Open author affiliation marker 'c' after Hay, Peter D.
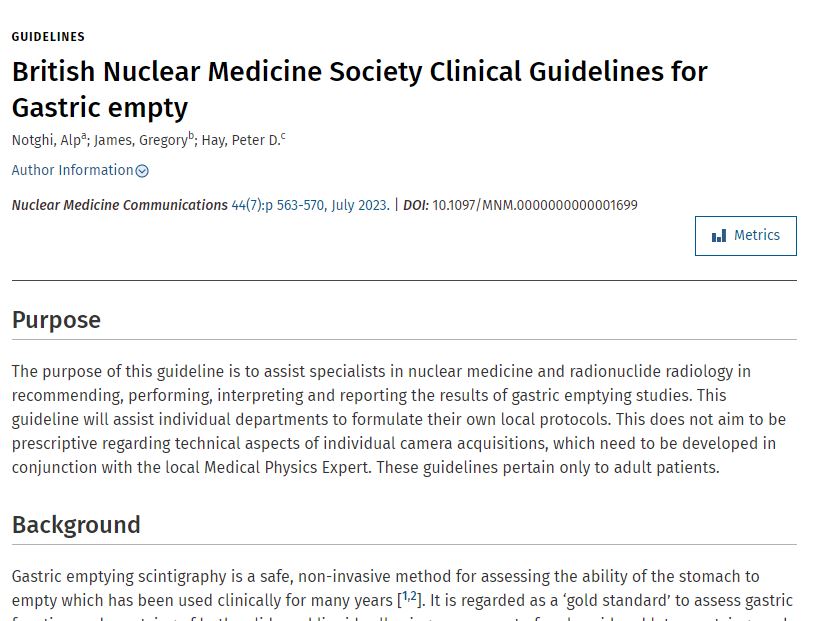Image resolution: width=823 pixels, height=621 pixels. (x=281, y=134)
